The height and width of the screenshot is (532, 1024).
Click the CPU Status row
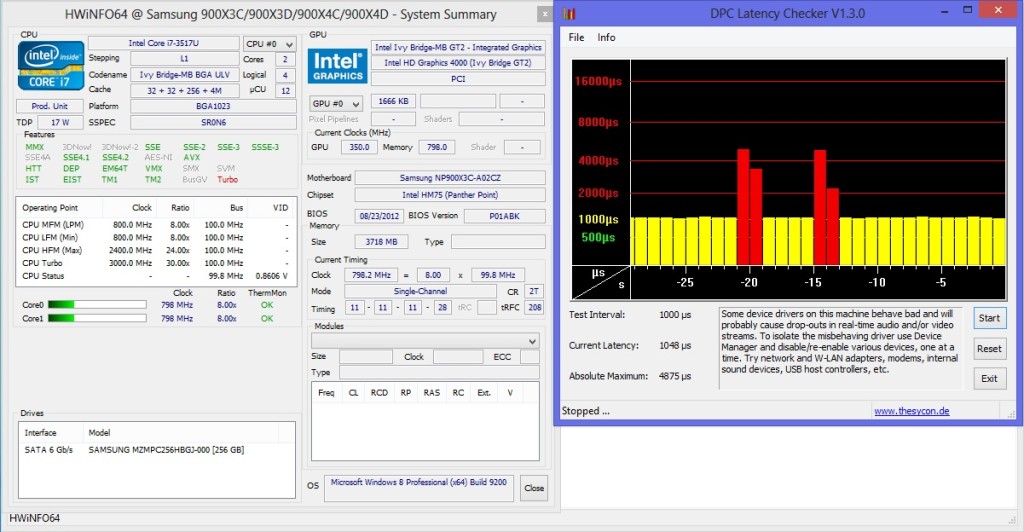pyautogui.click(x=155, y=276)
